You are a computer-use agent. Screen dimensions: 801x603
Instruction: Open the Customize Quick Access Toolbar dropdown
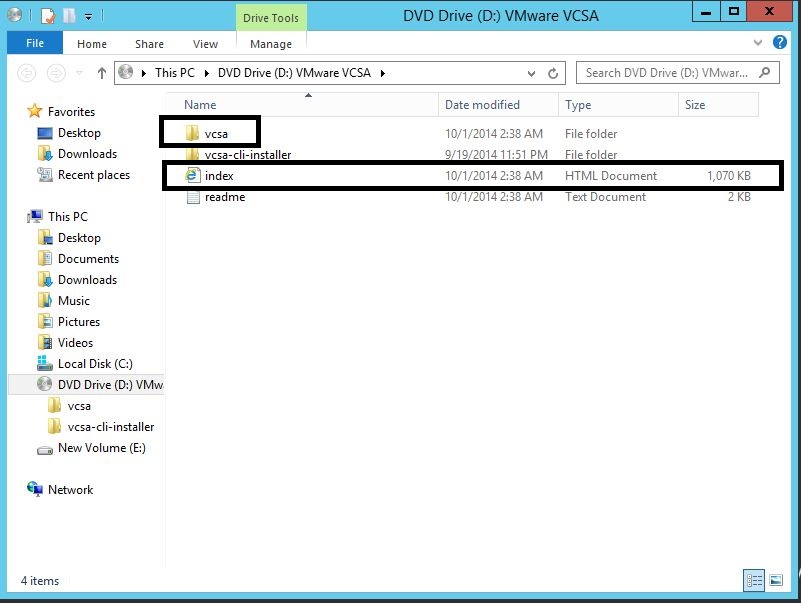pyautogui.click(x=89, y=16)
